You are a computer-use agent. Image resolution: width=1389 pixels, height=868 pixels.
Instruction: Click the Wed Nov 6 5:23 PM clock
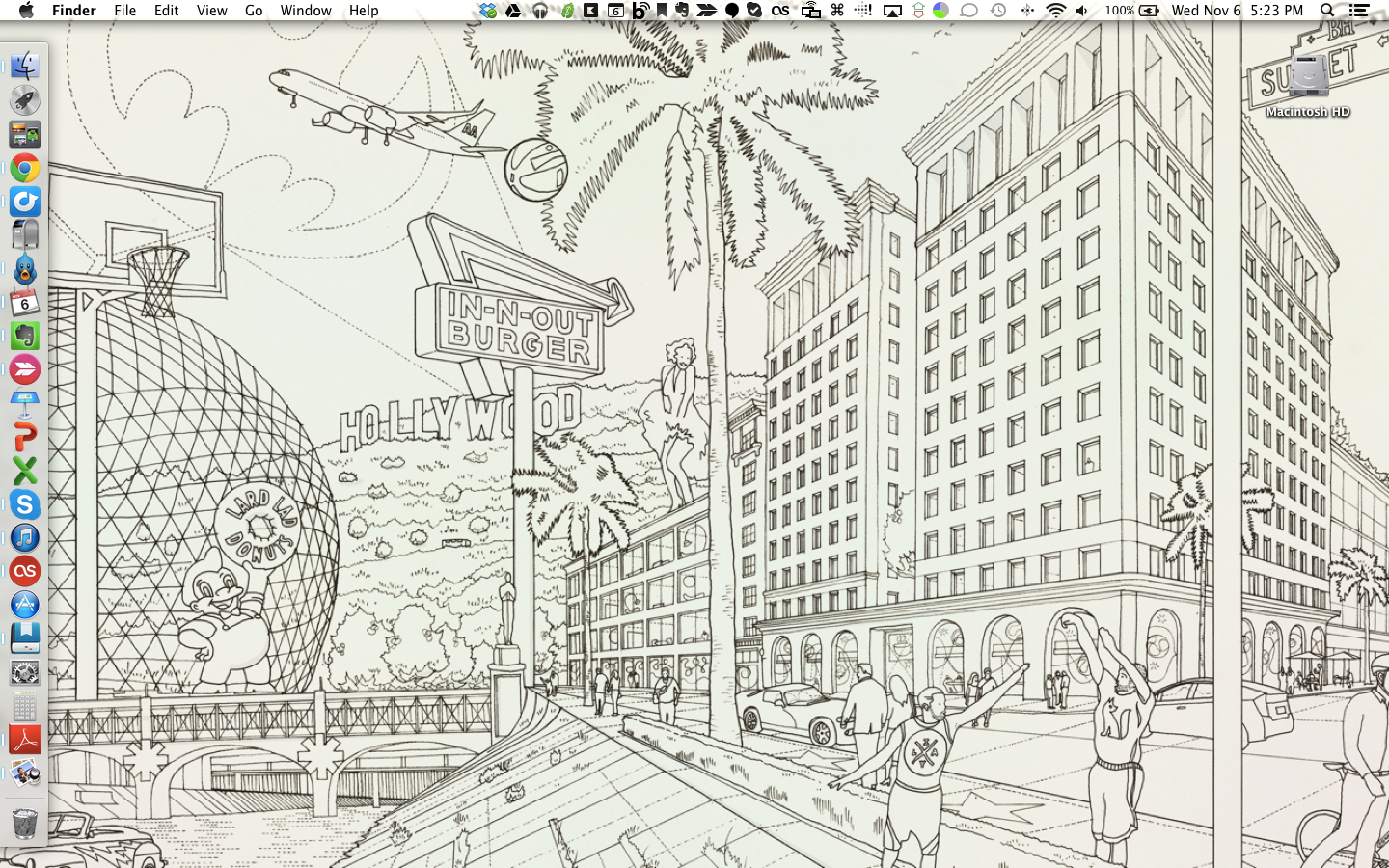[x=1238, y=11]
